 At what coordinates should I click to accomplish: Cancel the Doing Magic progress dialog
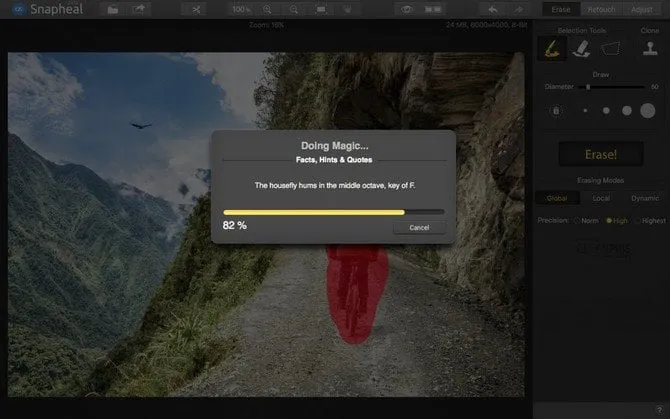point(419,227)
